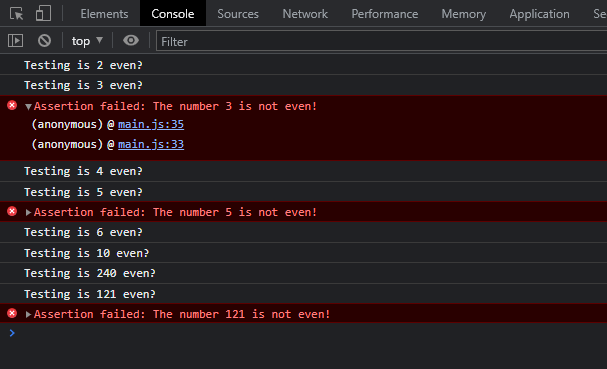The image size is (607, 369).
Task: Open the top JavaScript context dropdown
Action: click(87, 41)
